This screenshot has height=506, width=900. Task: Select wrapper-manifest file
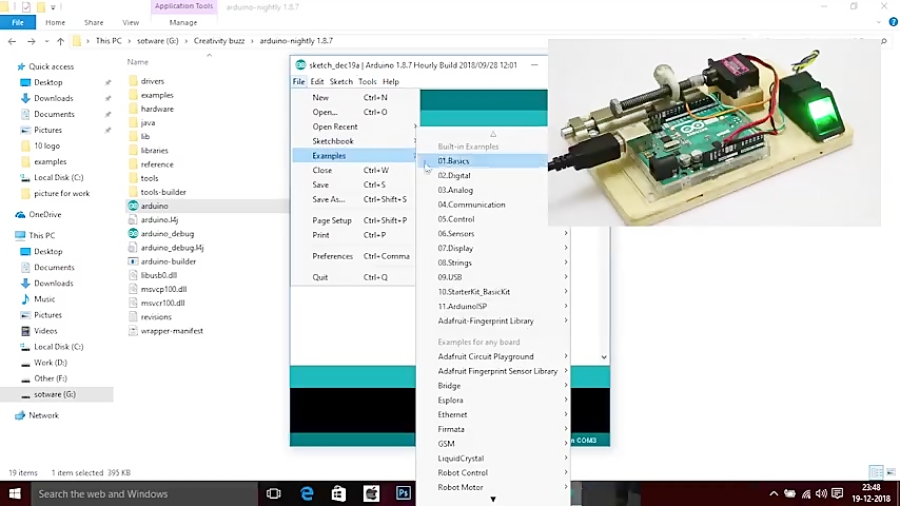pos(172,330)
